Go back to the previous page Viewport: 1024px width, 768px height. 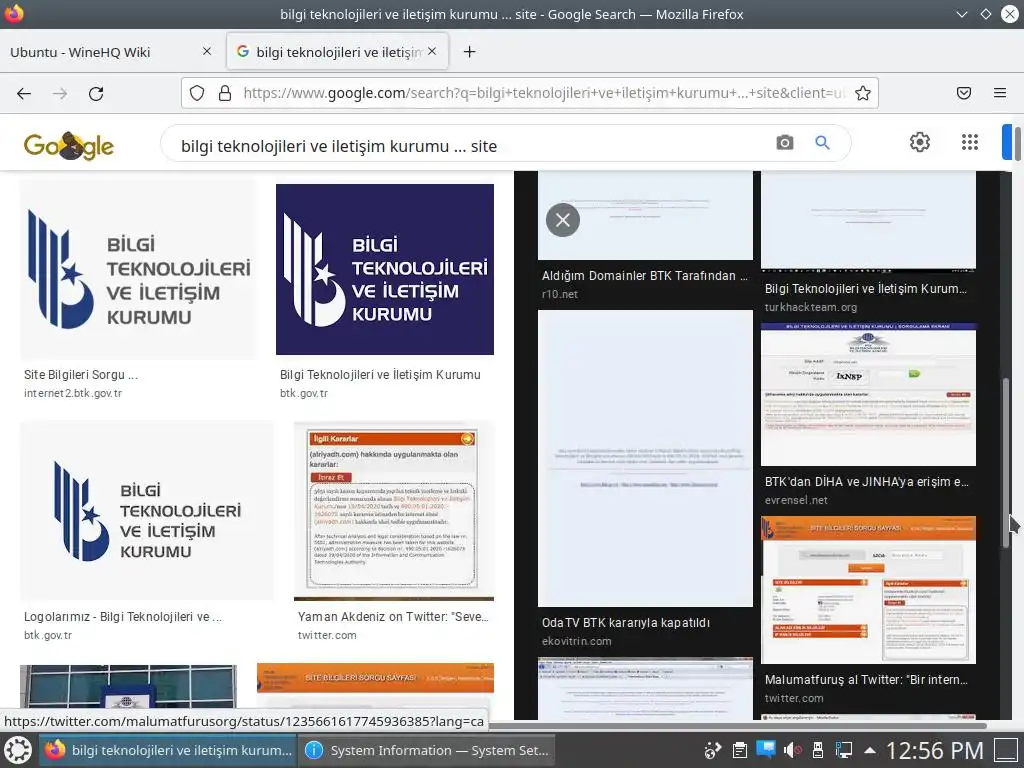[24, 93]
